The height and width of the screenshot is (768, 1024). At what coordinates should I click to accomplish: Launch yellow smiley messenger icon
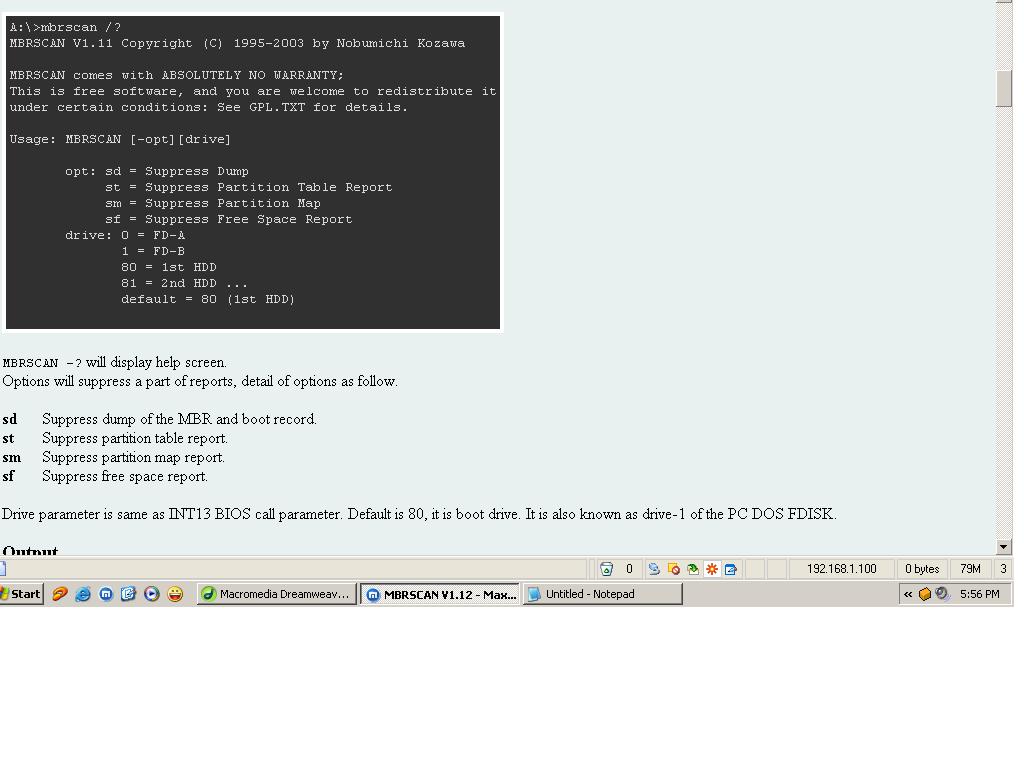(175, 594)
